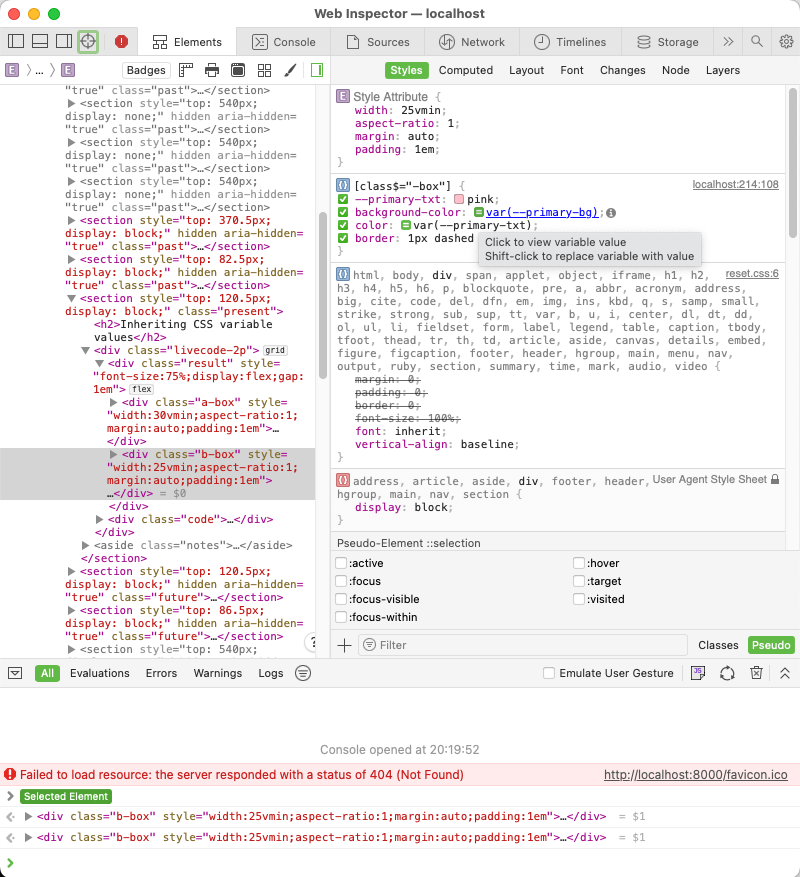Activate the element selection crosshair tool

[88, 42]
